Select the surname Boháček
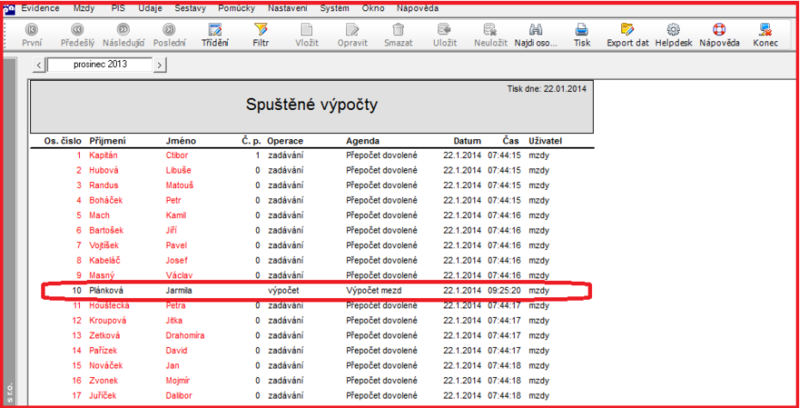Viewport: 800px width, 408px height. pyautogui.click(x=105, y=200)
